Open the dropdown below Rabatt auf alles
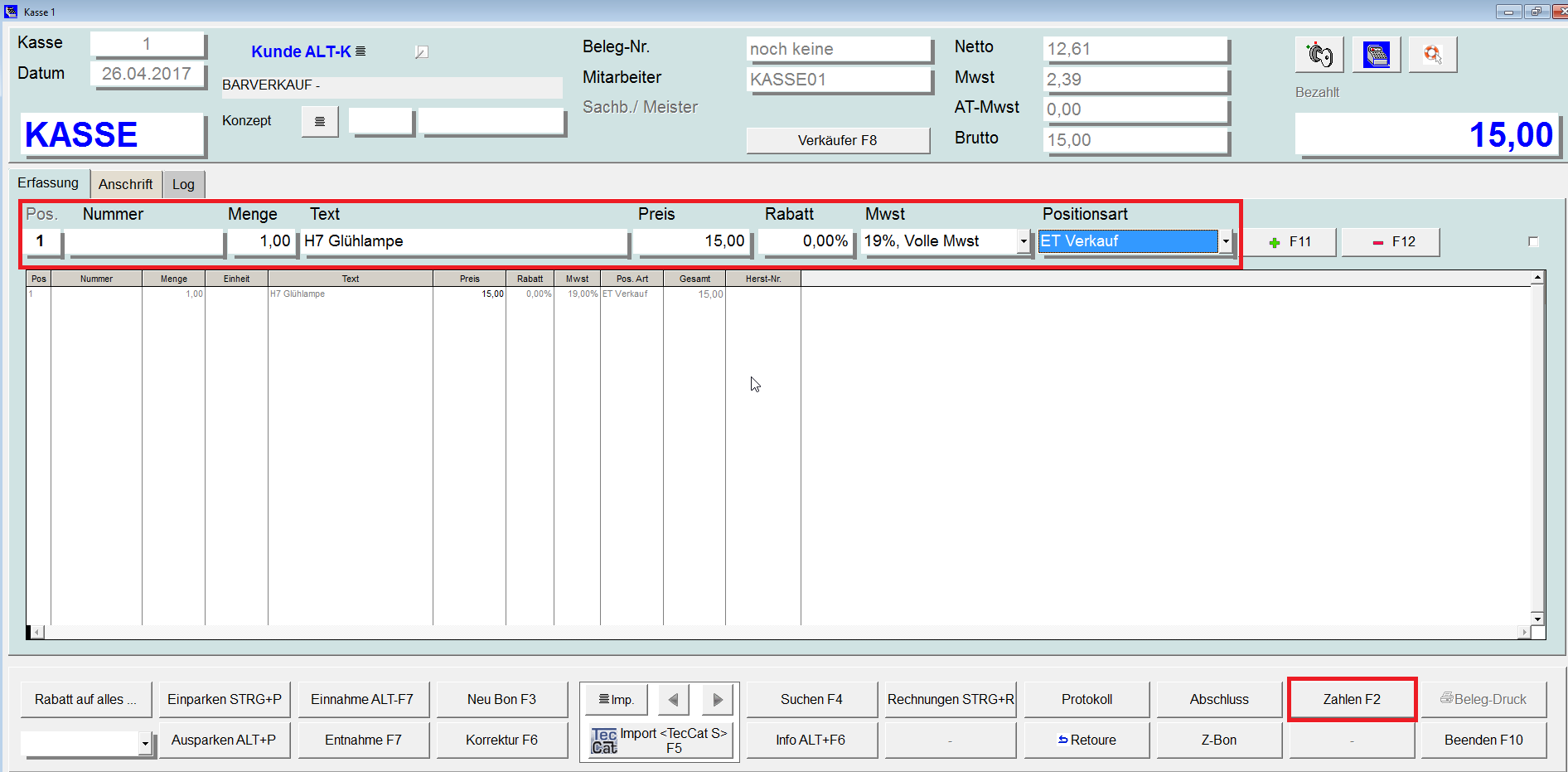This screenshot has height=772, width=1568. pyautogui.click(x=145, y=743)
